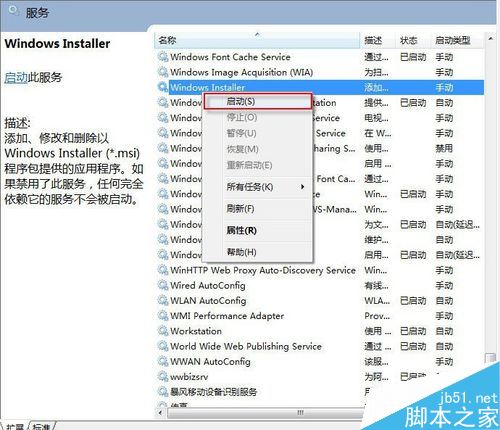Image resolution: width=500 pixels, height=430 pixels.
Task: Select World Wide Web Publishing Service
Action: [x=320, y=346]
